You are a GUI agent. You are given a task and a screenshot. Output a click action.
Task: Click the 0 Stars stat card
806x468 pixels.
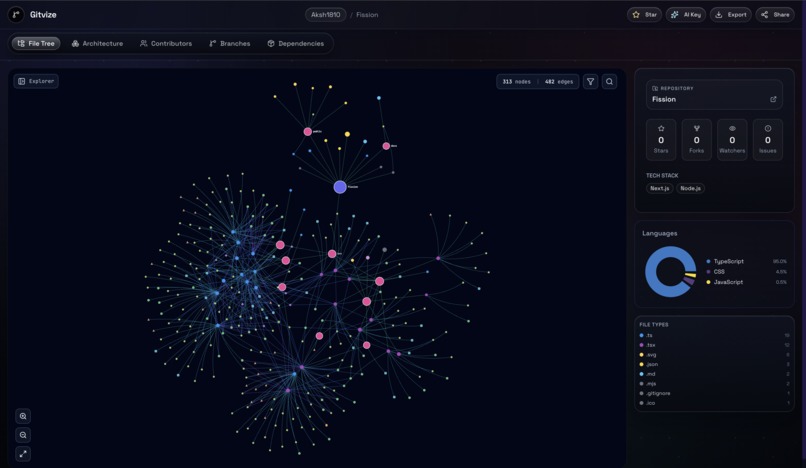click(661, 140)
